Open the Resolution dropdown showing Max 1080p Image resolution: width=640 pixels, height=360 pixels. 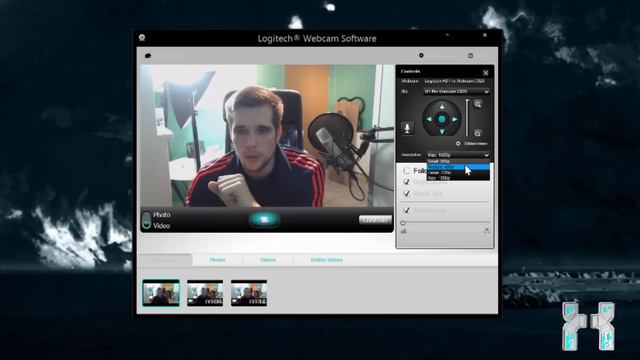pyautogui.click(x=458, y=155)
